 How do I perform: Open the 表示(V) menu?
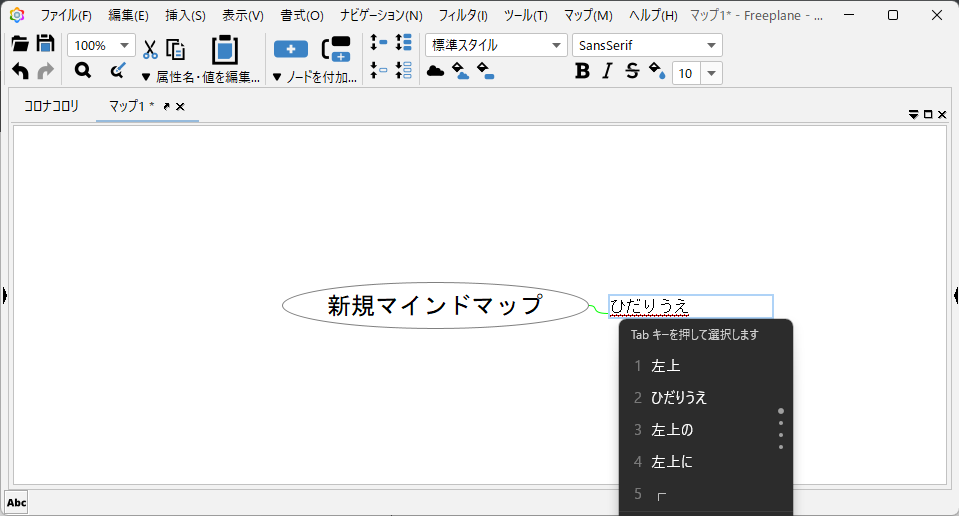(243, 15)
